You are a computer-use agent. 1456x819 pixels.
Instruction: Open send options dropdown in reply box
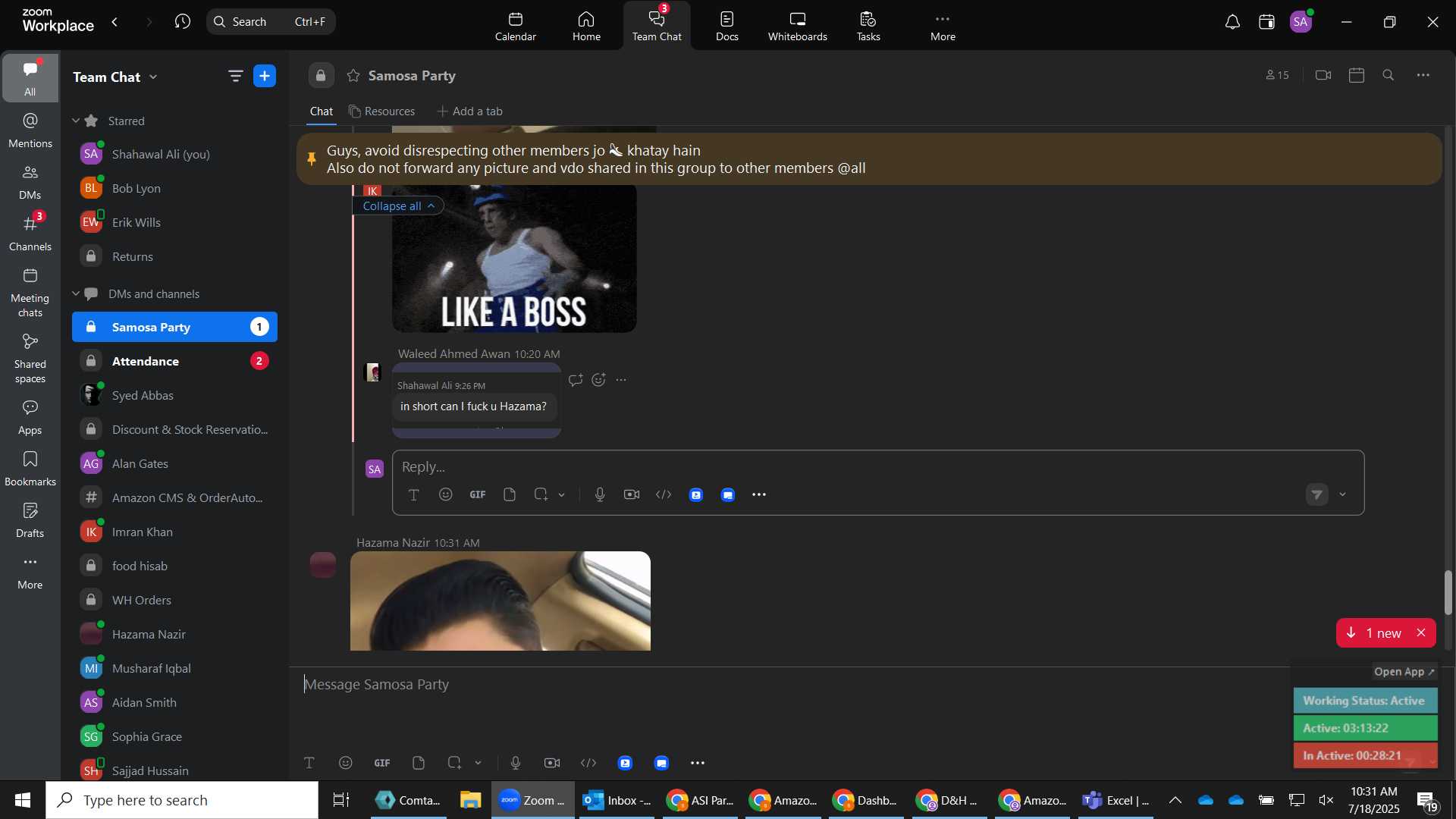(1343, 494)
